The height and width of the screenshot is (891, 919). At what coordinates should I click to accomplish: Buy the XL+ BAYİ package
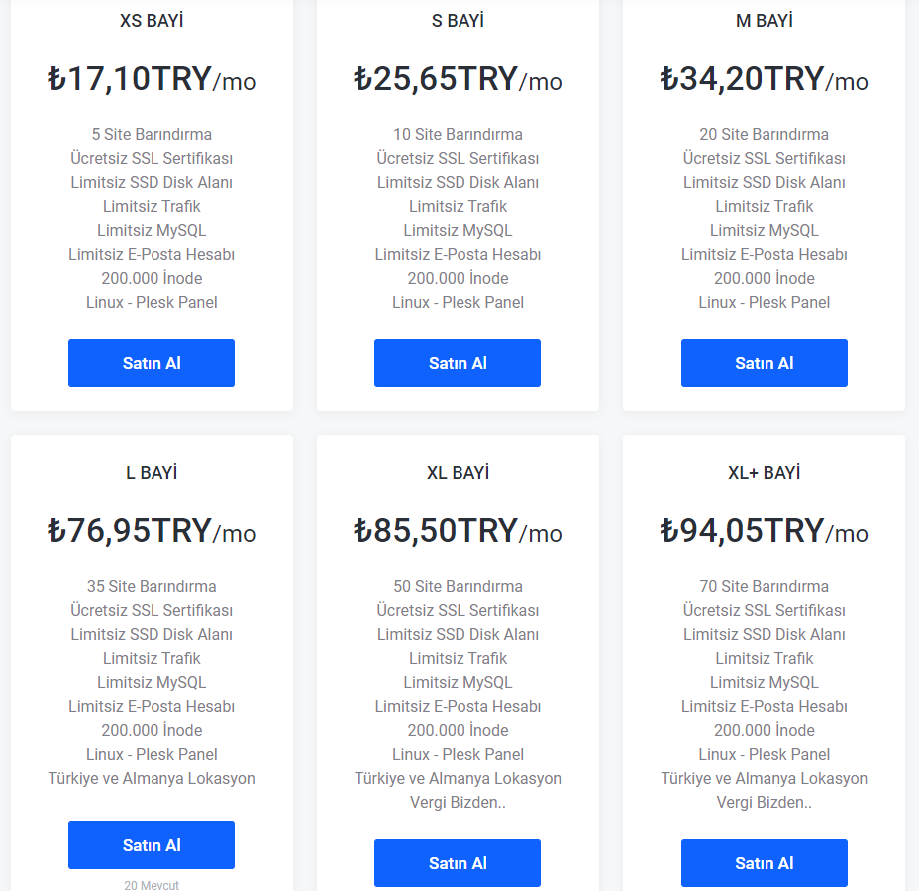click(x=764, y=863)
